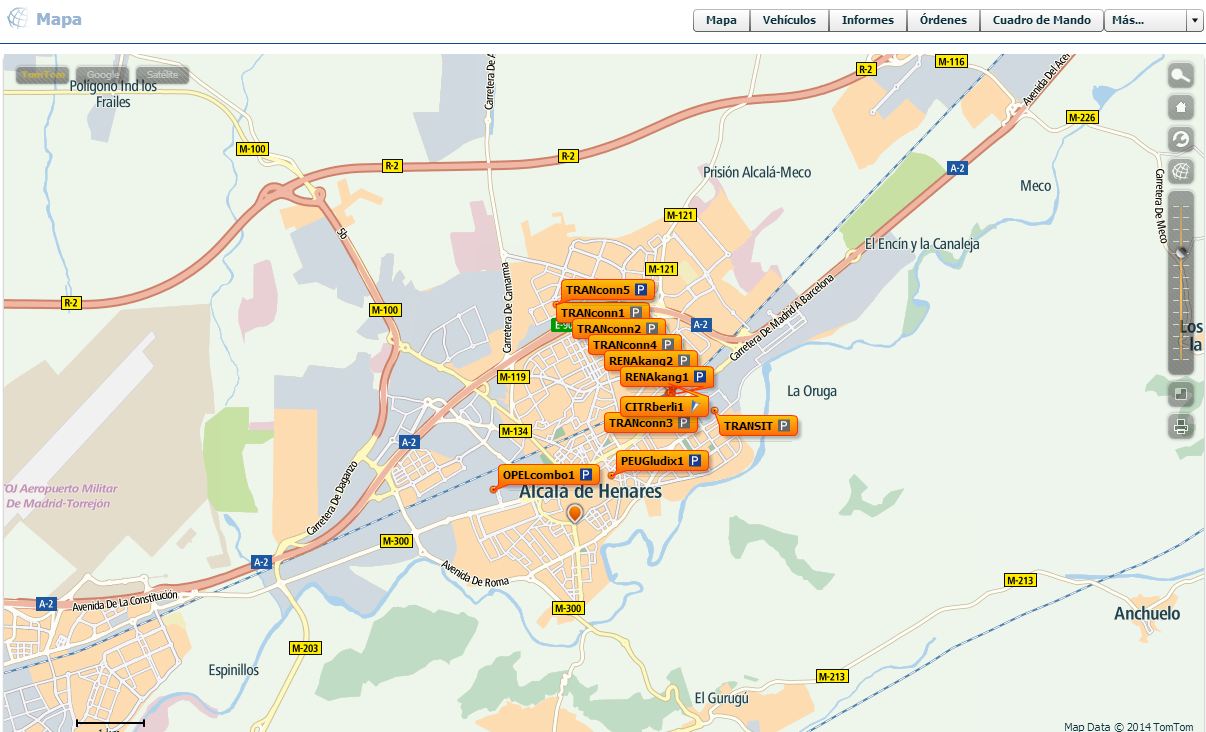Click the zoom slider handle

[1181, 253]
